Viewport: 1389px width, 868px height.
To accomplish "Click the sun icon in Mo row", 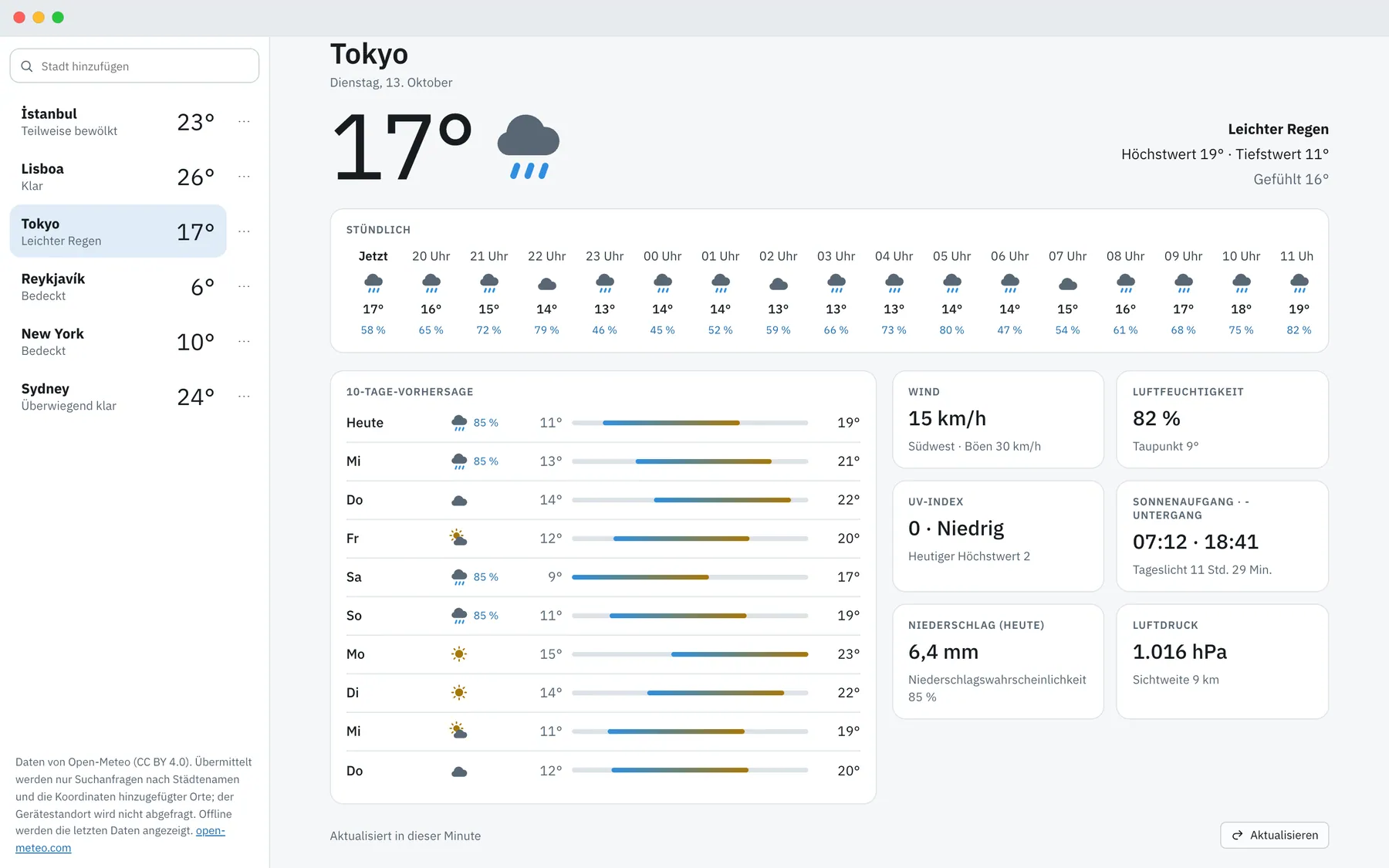I will pyautogui.click(x=459, y=654).
